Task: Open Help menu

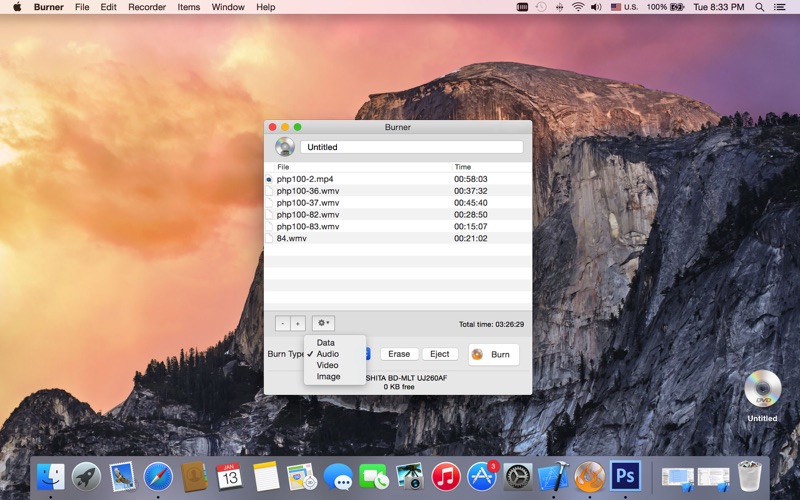Action: [266, 7]
